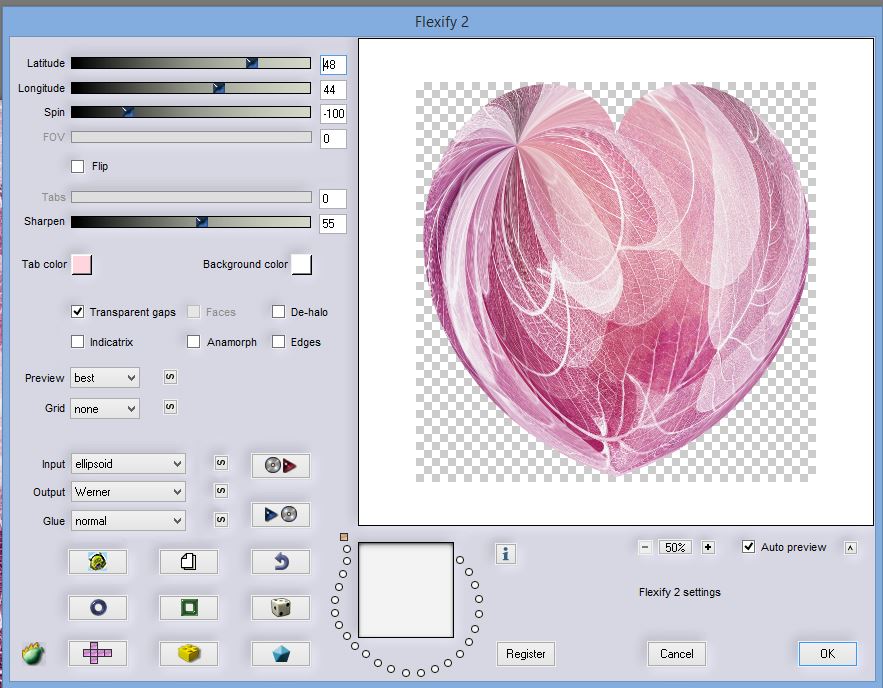Expand the Preview quality dropdown

click(x=105, y=378)
